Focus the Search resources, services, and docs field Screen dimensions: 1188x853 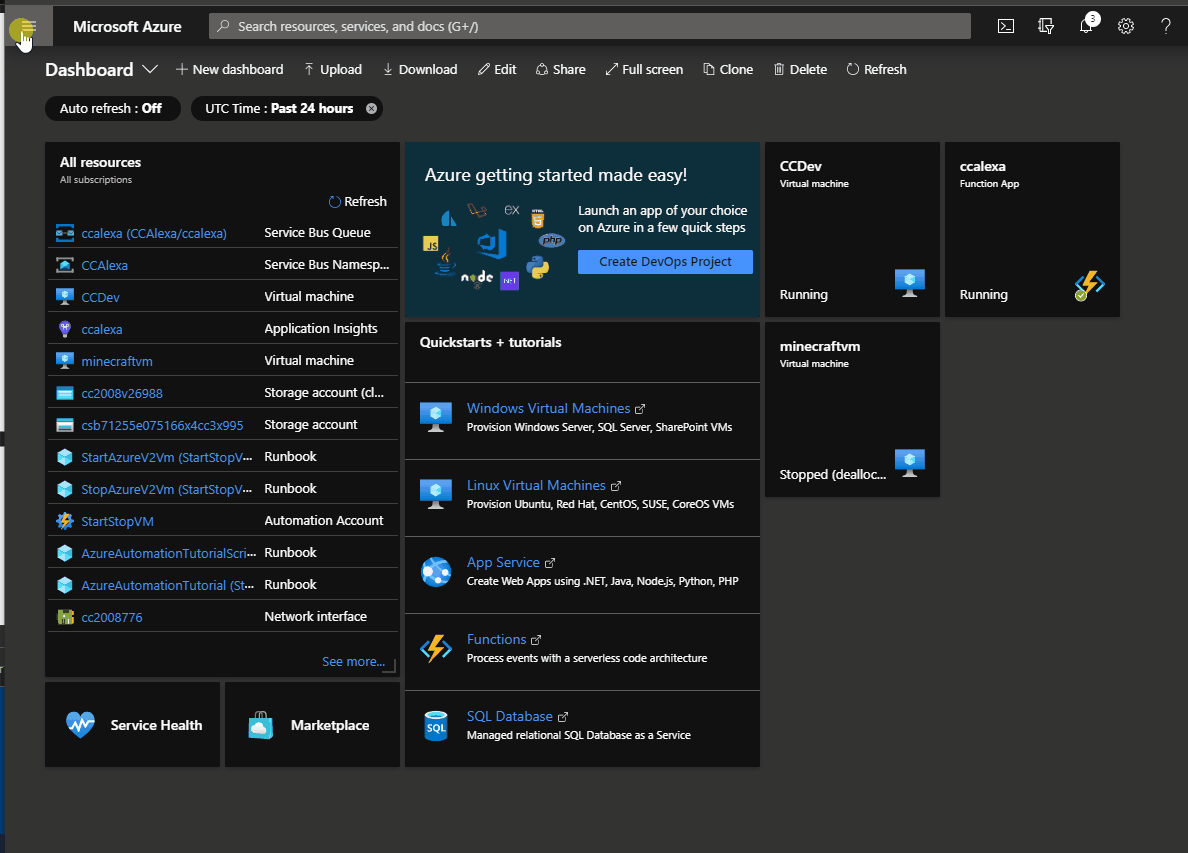pos(589,27)
